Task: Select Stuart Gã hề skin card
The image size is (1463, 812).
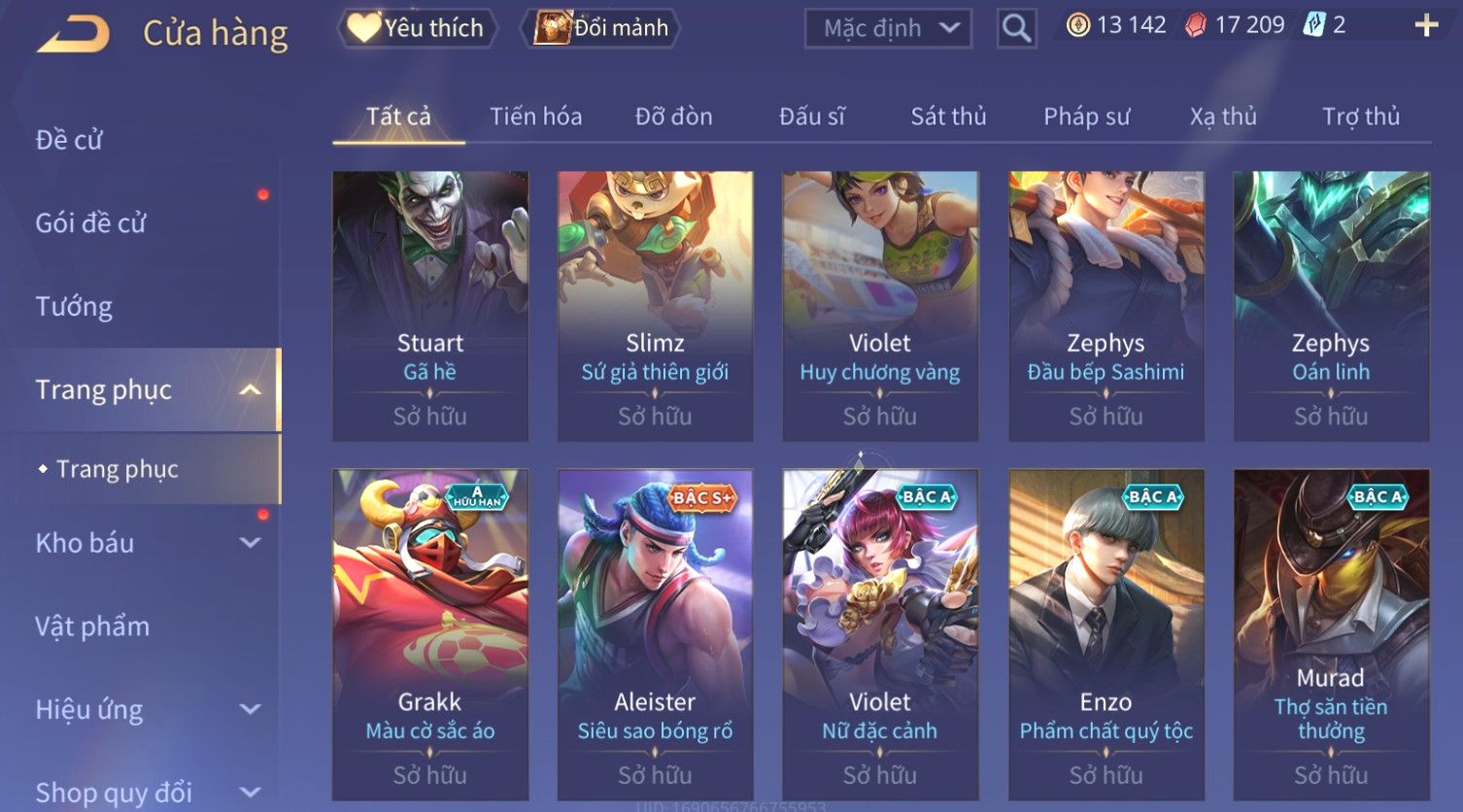Action: click(430, 306)
